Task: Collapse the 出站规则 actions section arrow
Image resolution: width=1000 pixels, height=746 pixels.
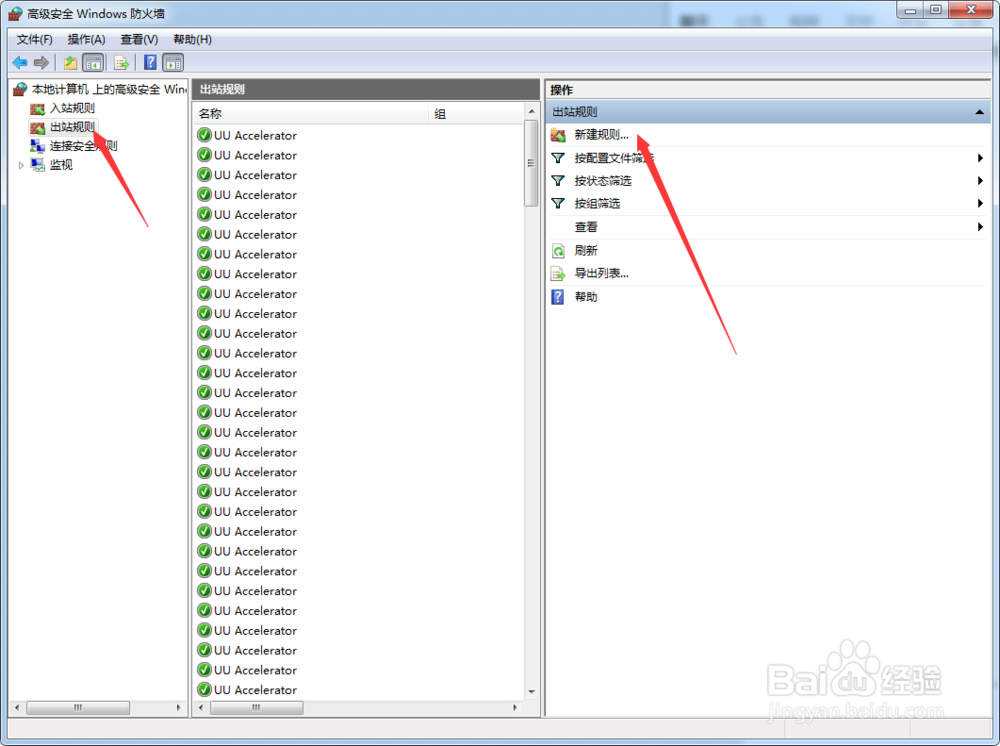Action: pos(979,112)
